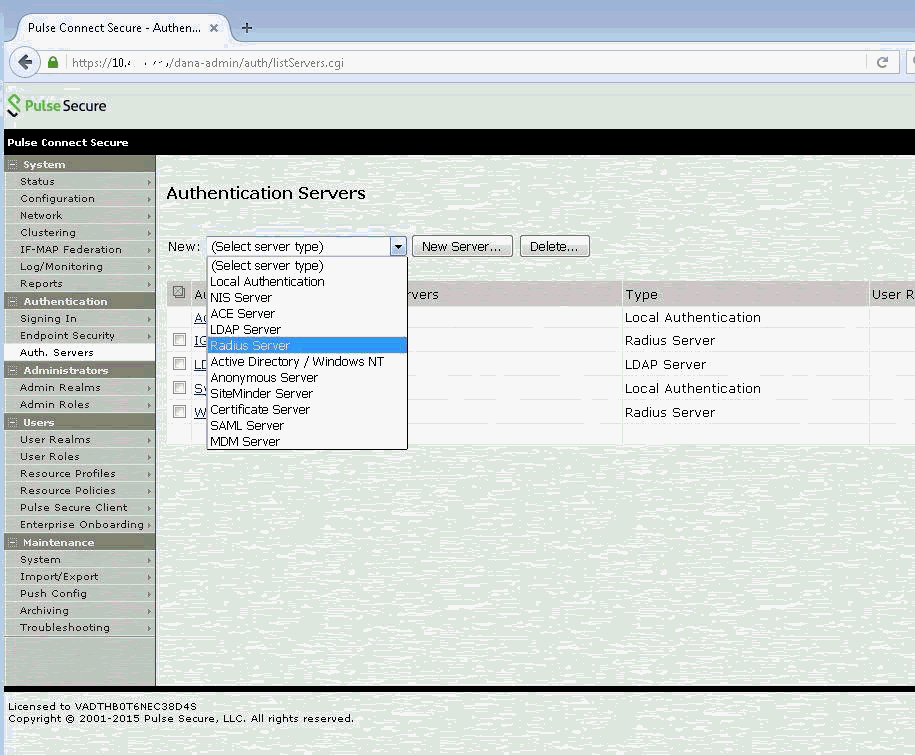Image resolution: width=915 pixels, height=755 pixels.
Task: Collapse the Maintenance section minus icon
Action: pos(13,543)
